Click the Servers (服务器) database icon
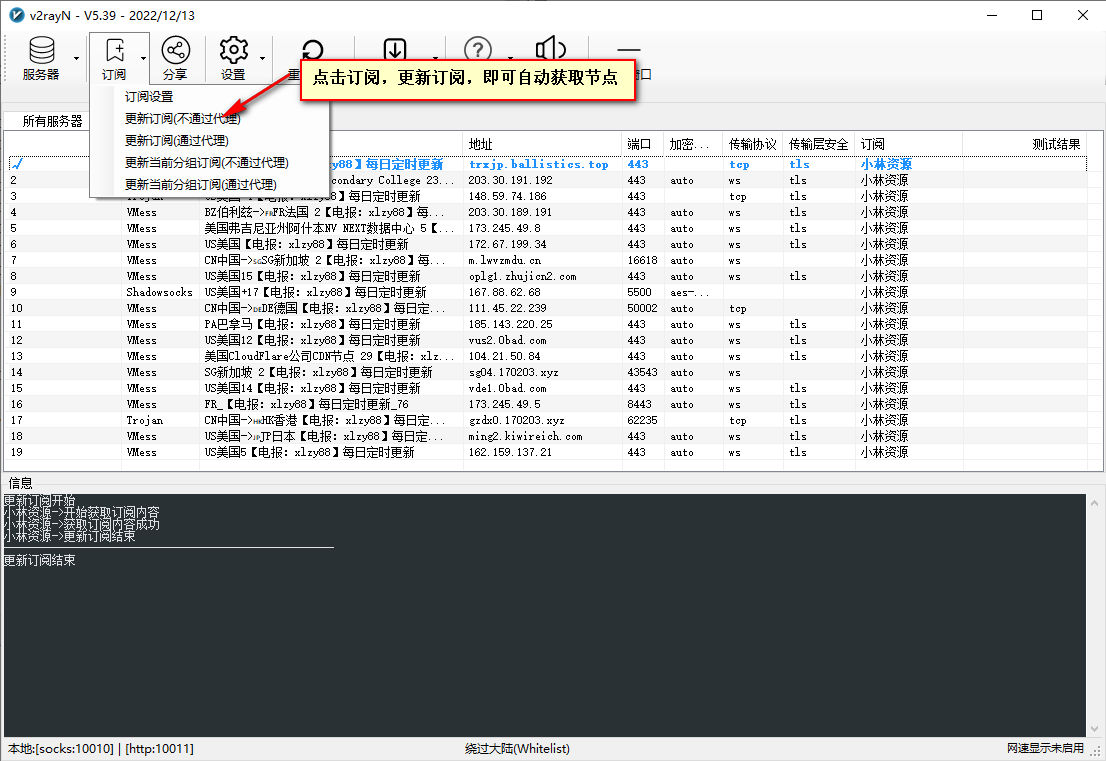The width and height of the screenshot is (1106, 761). (41, 50)
